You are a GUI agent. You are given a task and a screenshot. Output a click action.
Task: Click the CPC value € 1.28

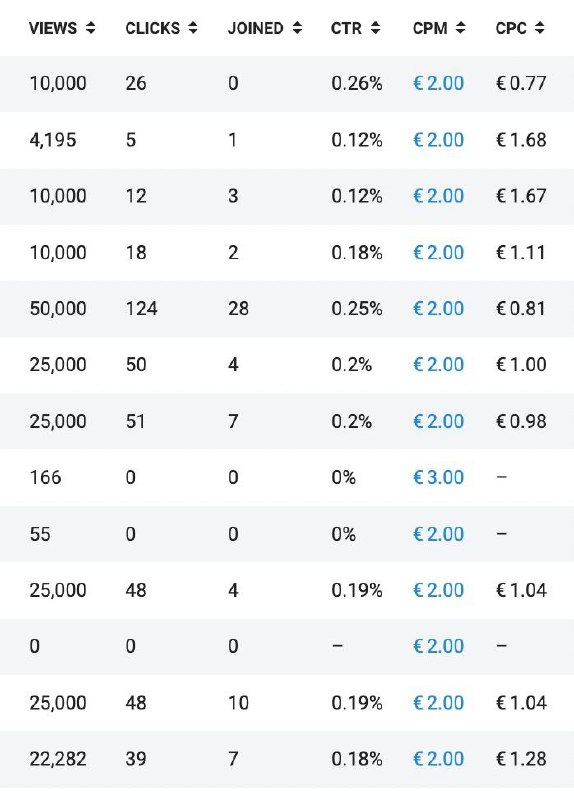pos(521,759)
